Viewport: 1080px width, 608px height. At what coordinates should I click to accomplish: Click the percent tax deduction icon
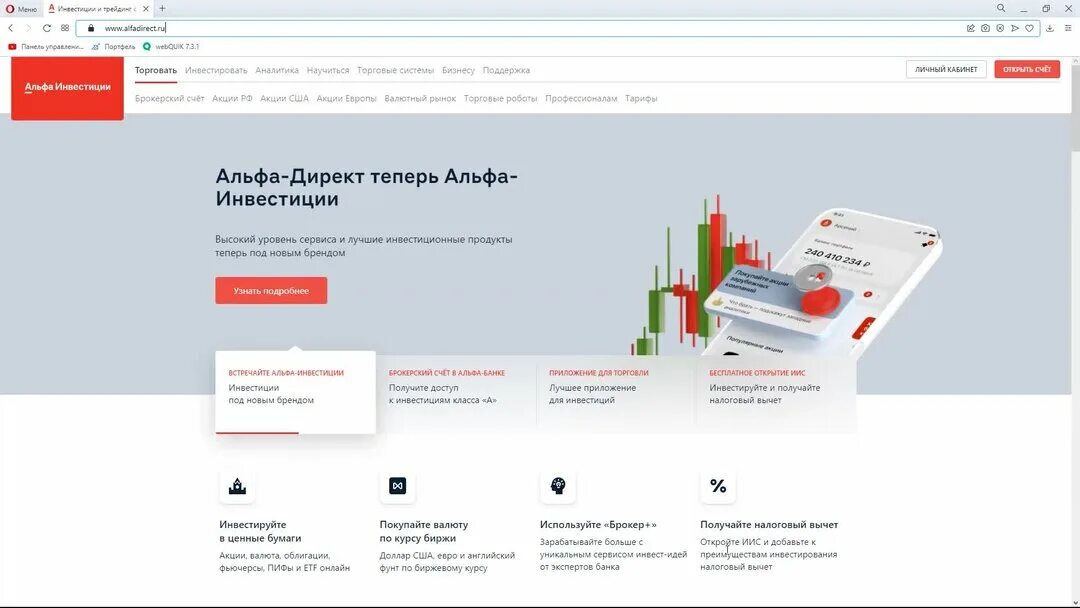[x=718, y=486]
